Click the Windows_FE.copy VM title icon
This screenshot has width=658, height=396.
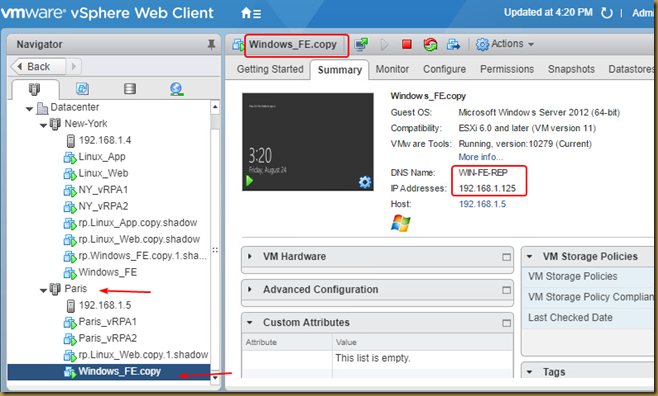pos(238,44)
